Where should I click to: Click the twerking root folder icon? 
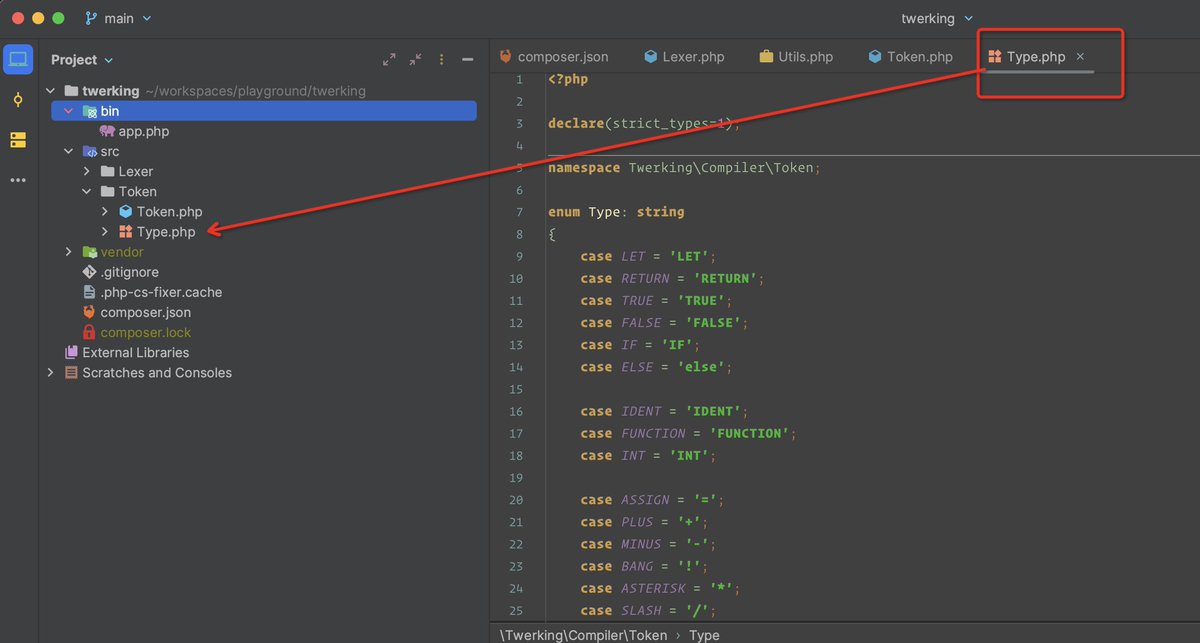(71, 91)
